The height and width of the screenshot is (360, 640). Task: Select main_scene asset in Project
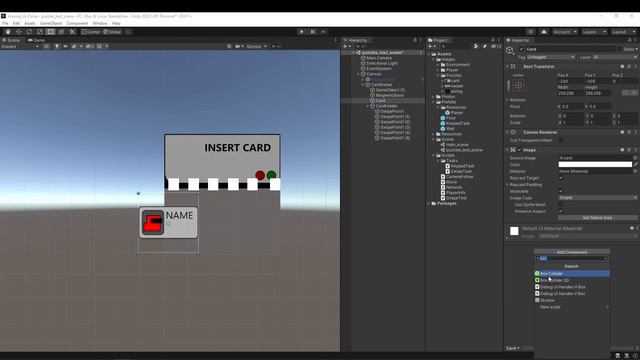point(457,144)
